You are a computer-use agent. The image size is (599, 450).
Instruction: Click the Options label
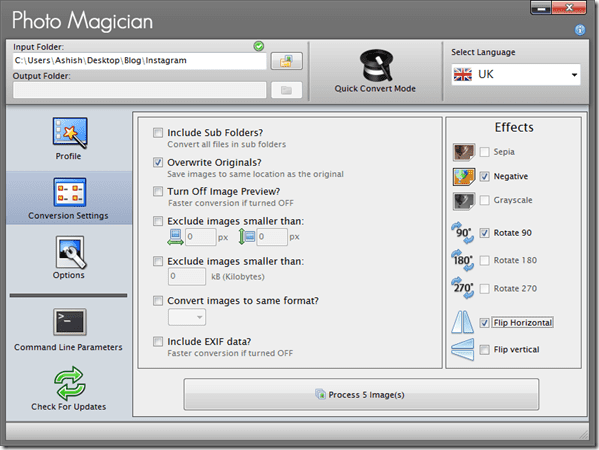tap(69, 275)
